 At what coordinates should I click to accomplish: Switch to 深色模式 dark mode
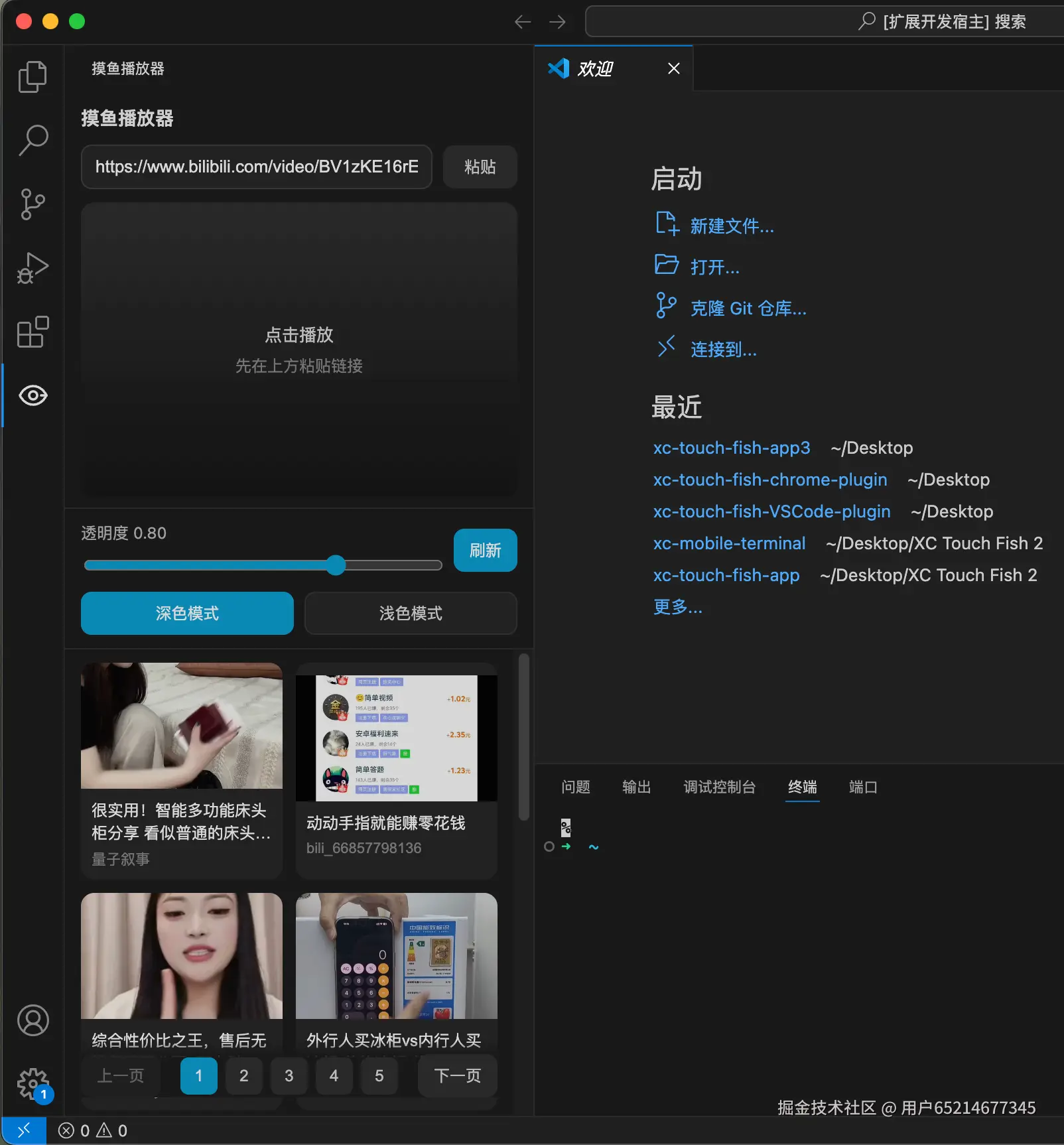tap(187, 614)
